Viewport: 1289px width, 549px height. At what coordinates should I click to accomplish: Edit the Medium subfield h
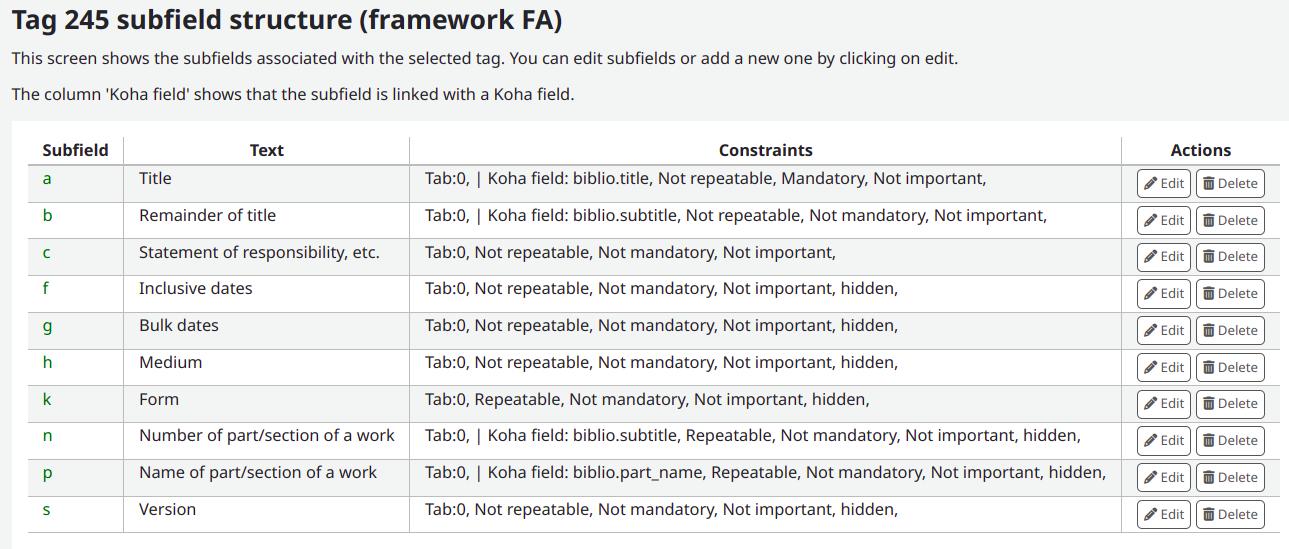[1164, 367]
